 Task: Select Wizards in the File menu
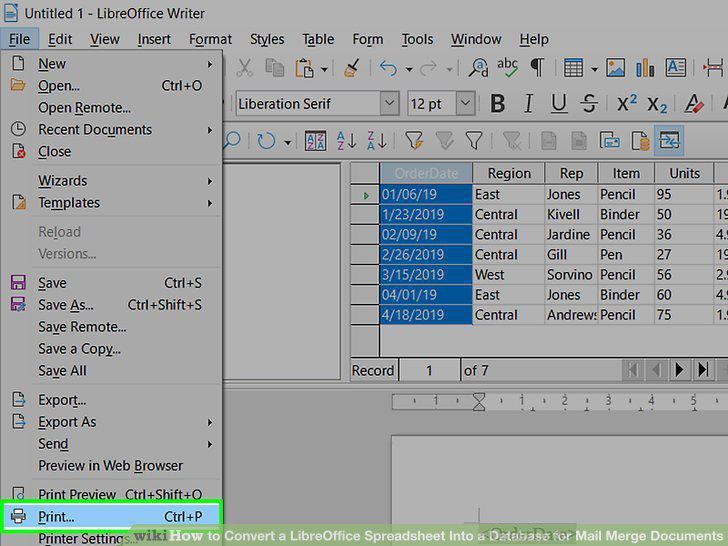click(111, 181)
